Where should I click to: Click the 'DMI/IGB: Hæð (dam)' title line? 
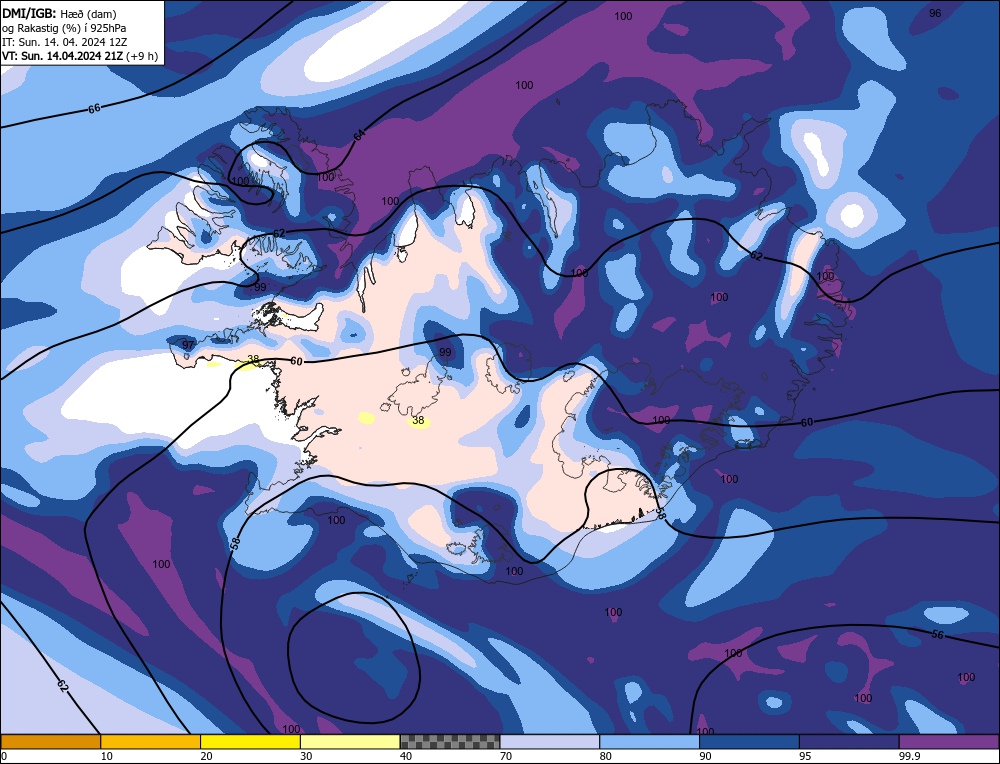(59, 13)
